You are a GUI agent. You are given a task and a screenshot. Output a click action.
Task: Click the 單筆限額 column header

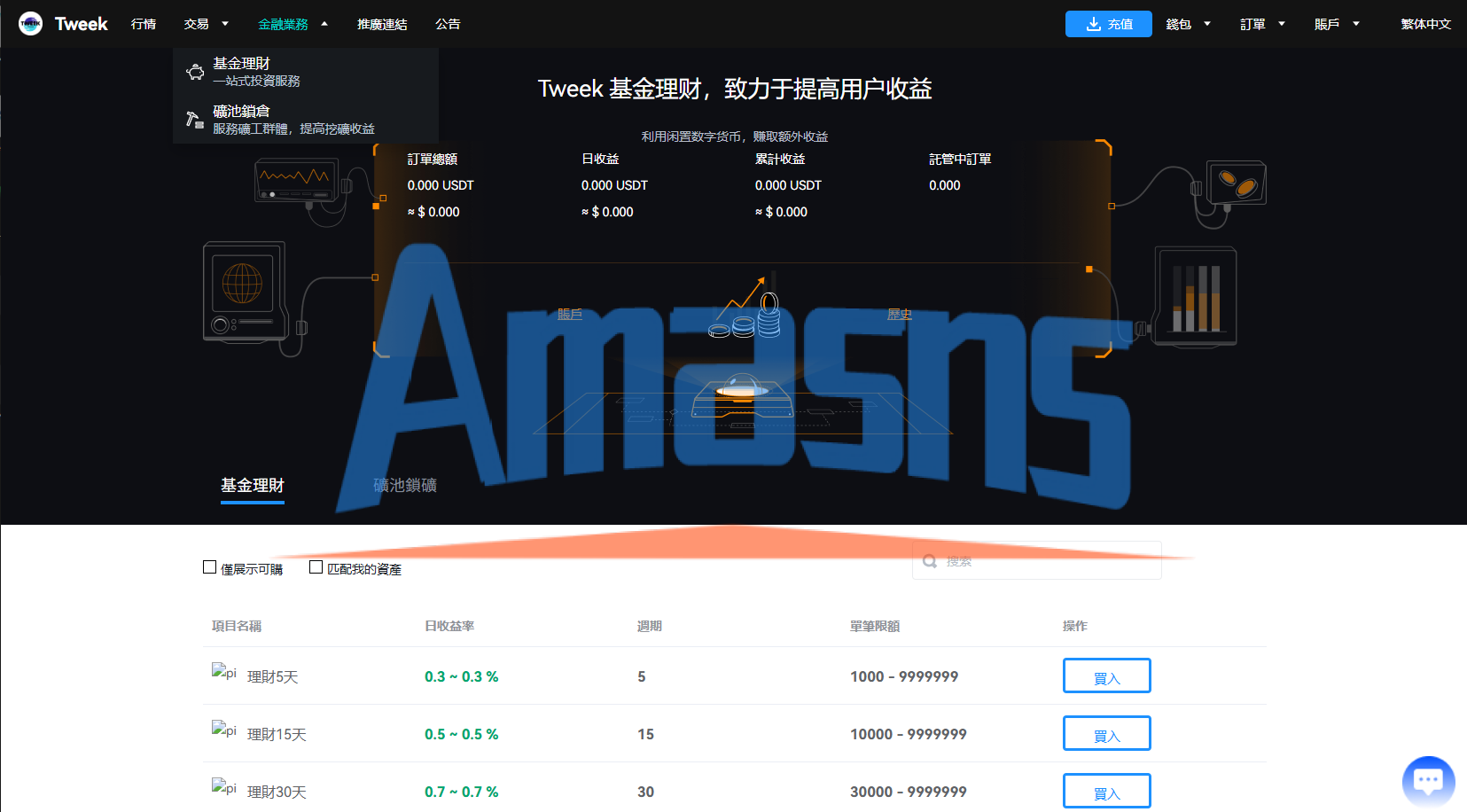click(875, 626)
